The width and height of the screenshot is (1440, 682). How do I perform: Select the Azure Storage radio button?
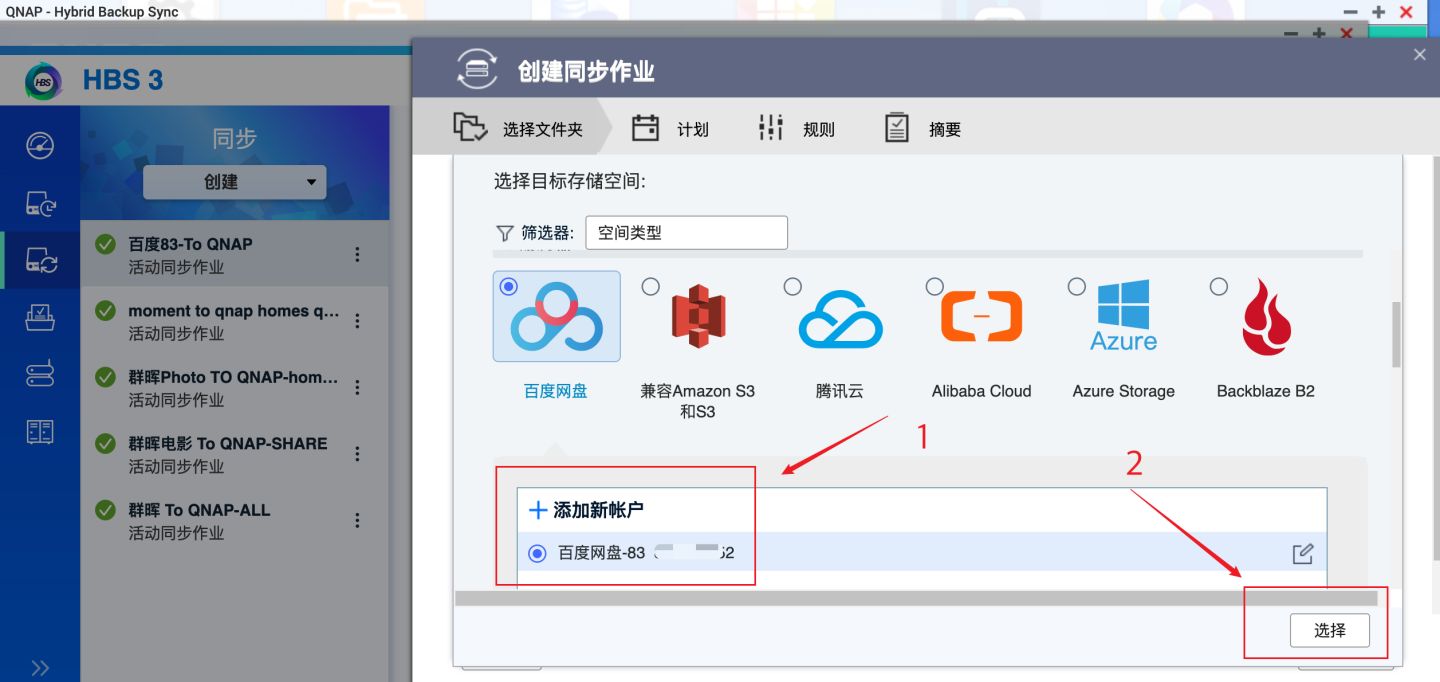pyautogui.click(x=1076, y=286)
